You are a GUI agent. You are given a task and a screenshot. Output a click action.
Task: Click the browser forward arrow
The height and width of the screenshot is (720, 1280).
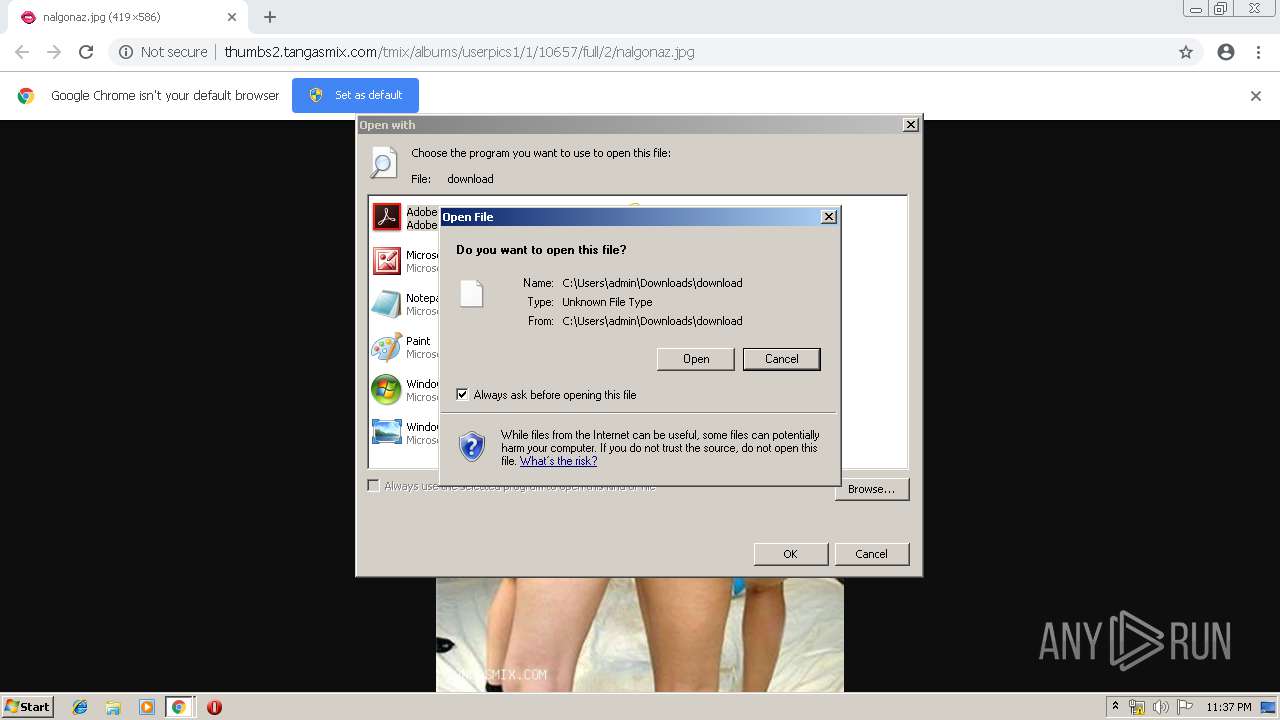[x=54, y=52]
